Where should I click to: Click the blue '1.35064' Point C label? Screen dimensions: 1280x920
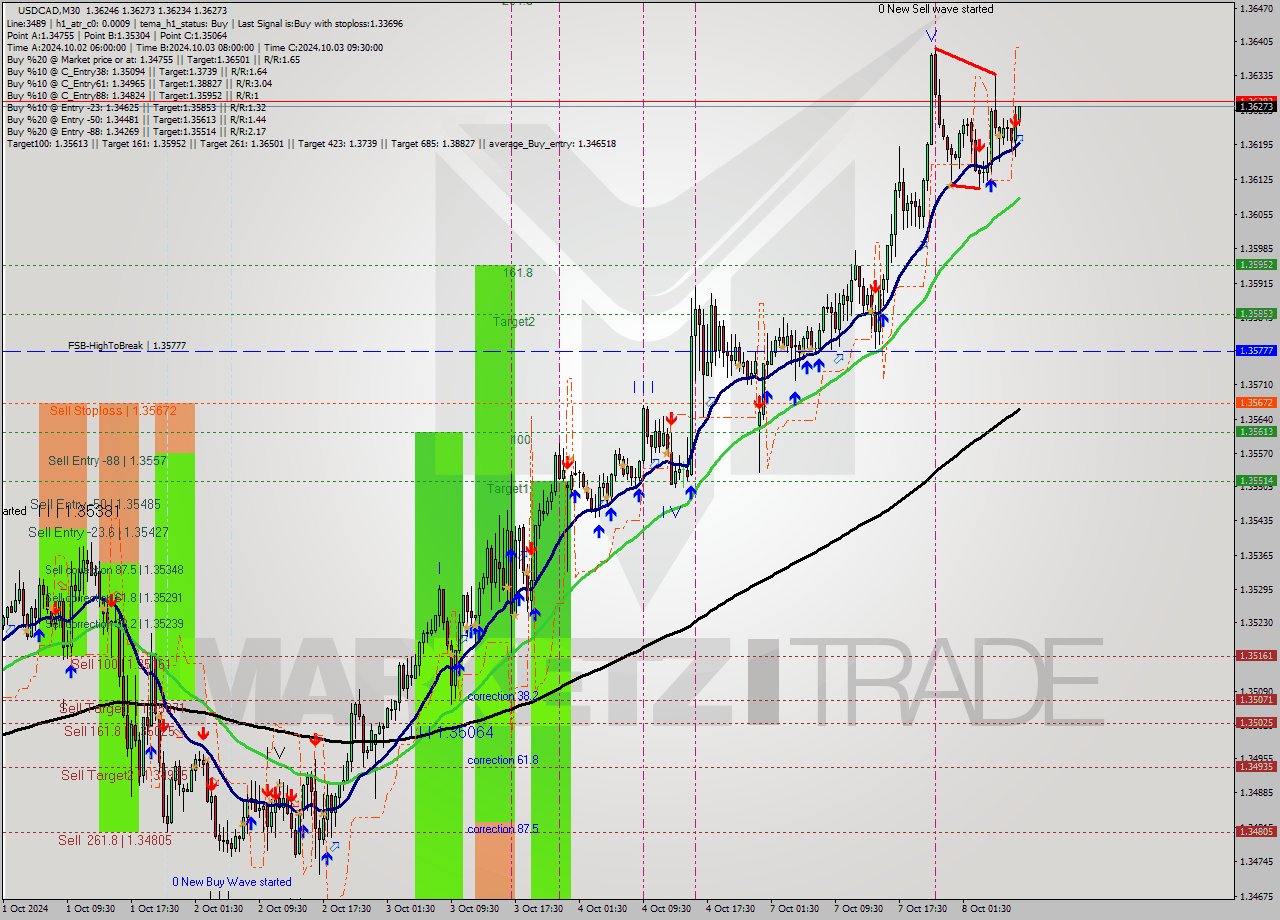tap(456, 733)
